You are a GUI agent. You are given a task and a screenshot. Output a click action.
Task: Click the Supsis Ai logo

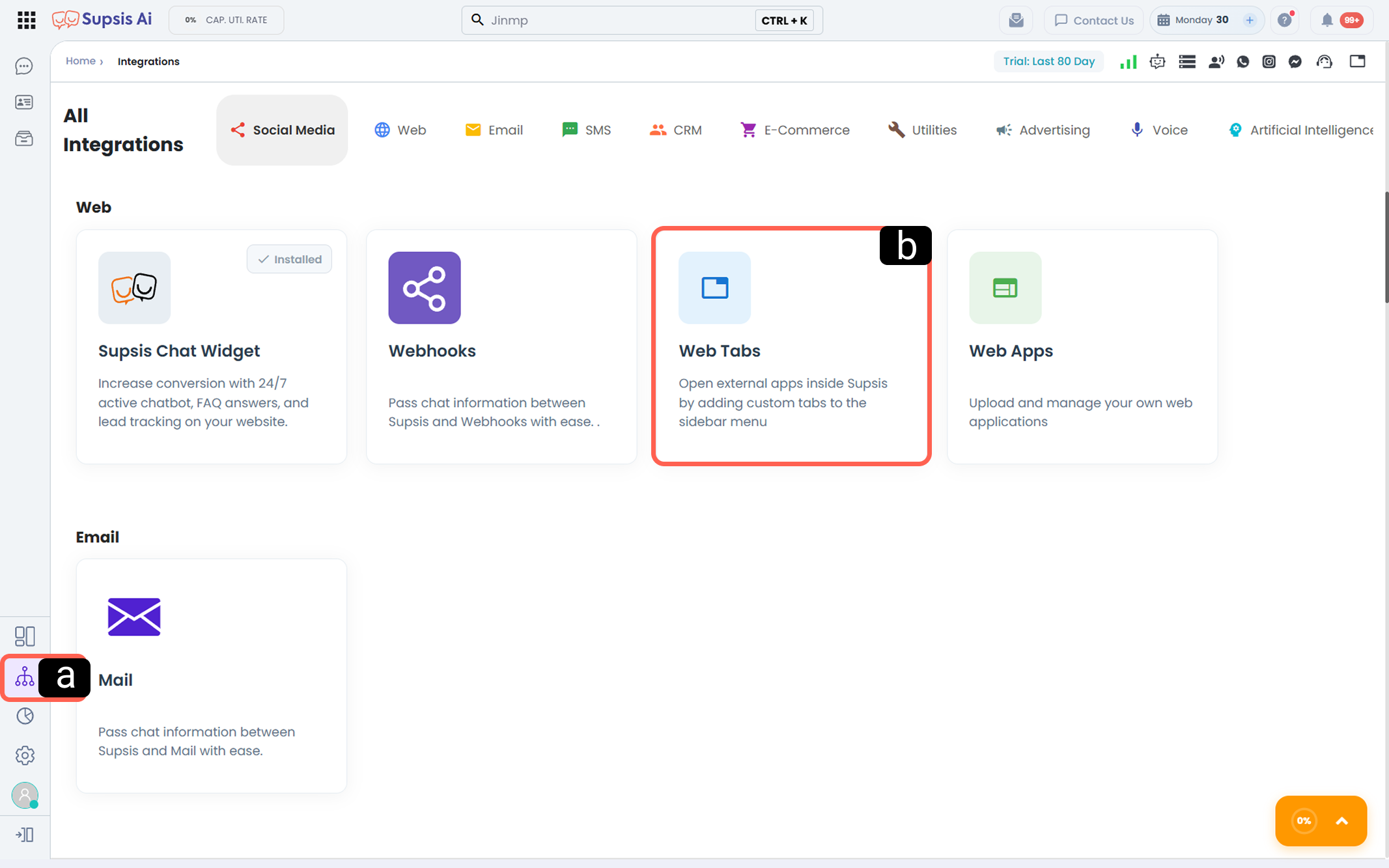[102, 20]
